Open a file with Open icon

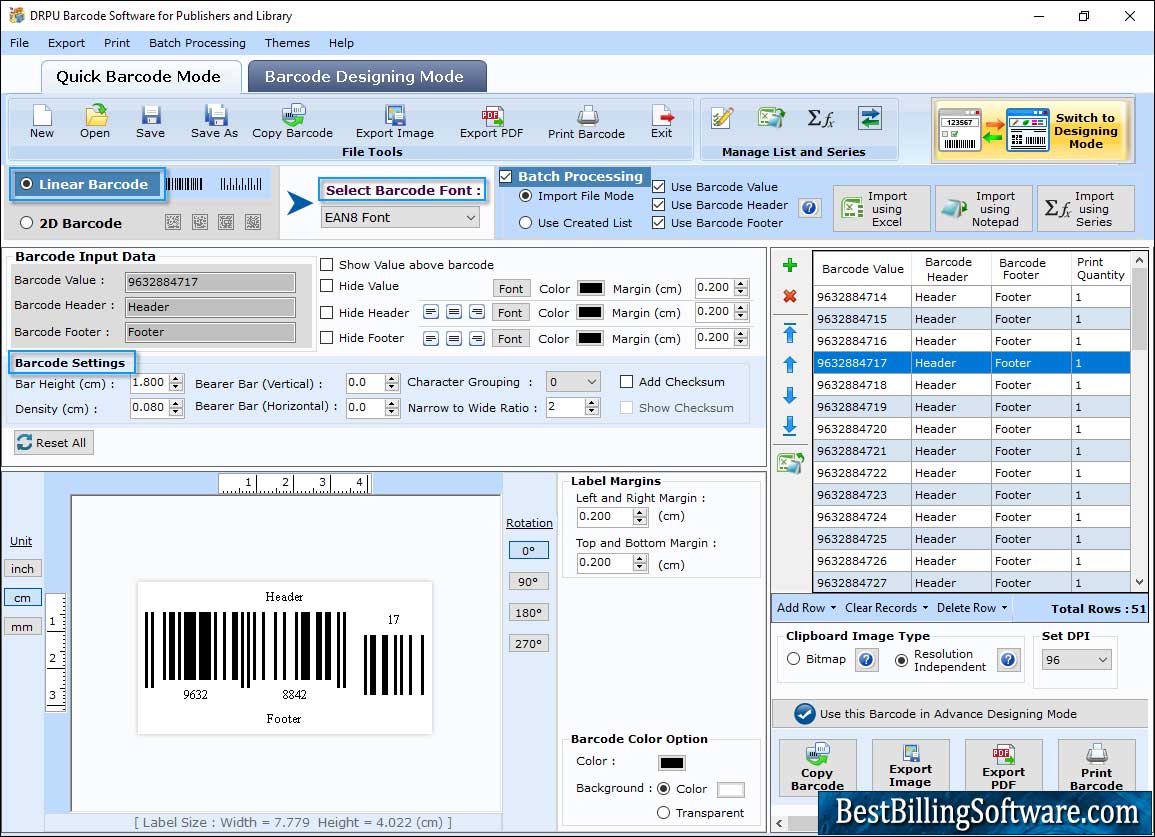tap(95, 122)
